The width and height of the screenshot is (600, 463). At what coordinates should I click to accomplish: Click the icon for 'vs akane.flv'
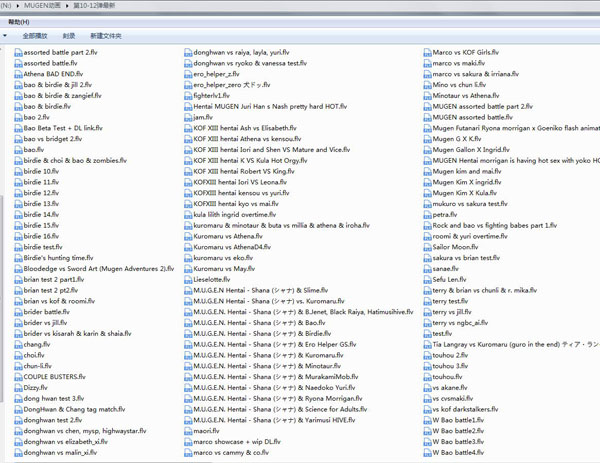(x=427, y=388)
